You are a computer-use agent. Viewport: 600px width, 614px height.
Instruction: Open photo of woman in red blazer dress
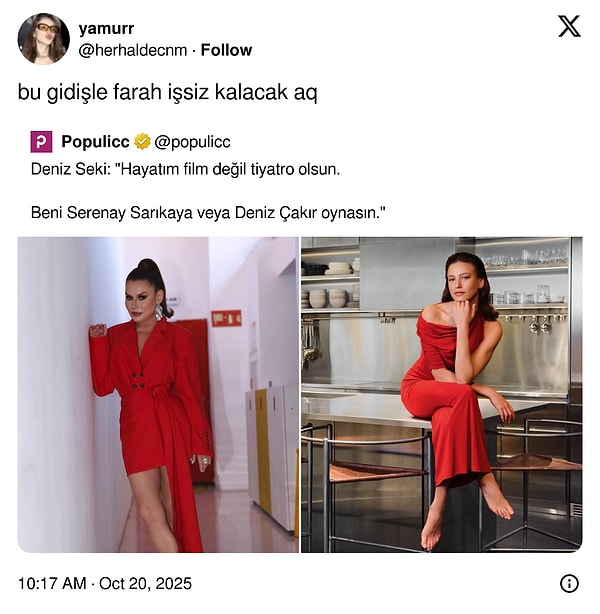[x=158, y=395]
